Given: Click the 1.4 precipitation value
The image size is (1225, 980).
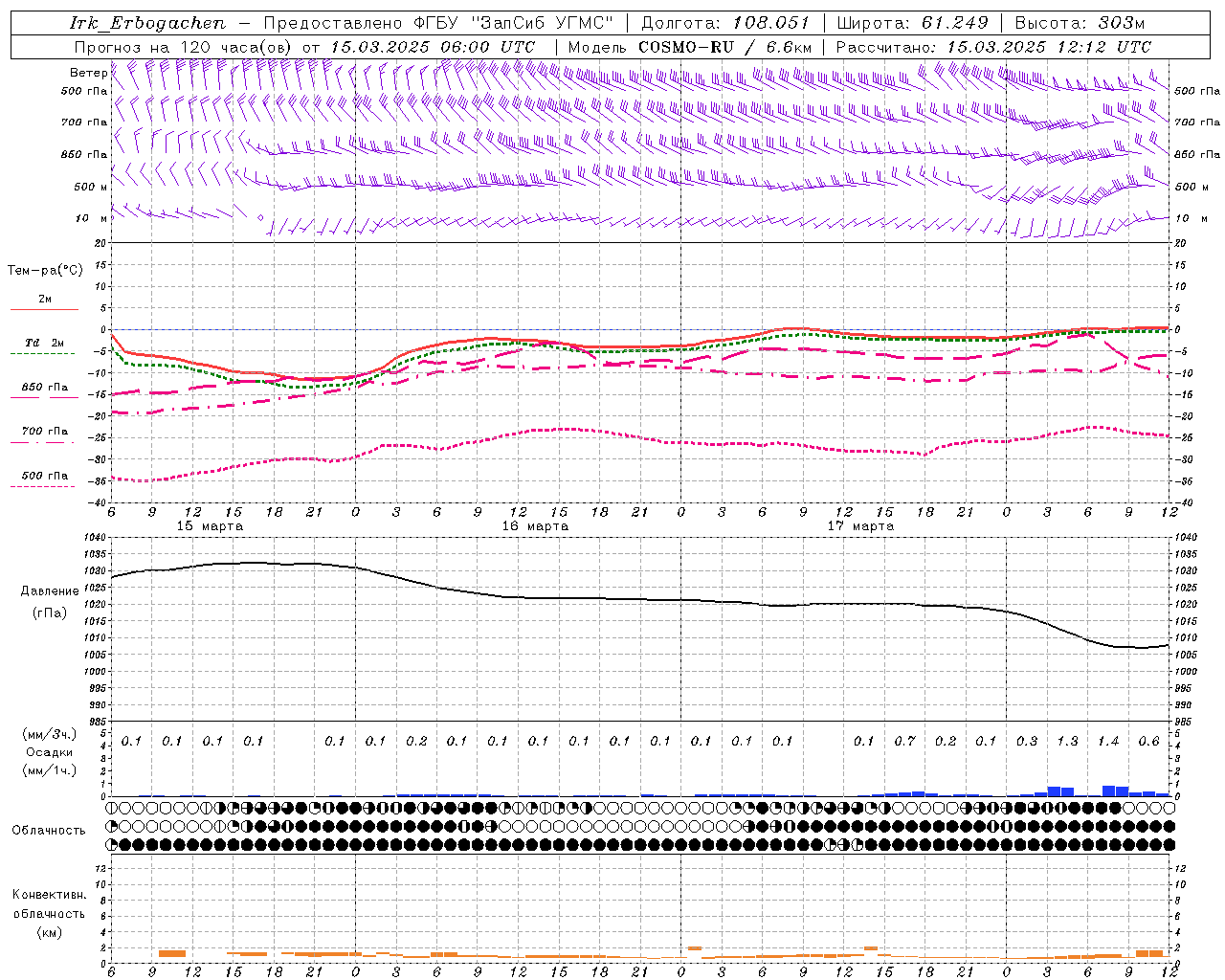Looking at the screenshot, I should [1108, 741].
